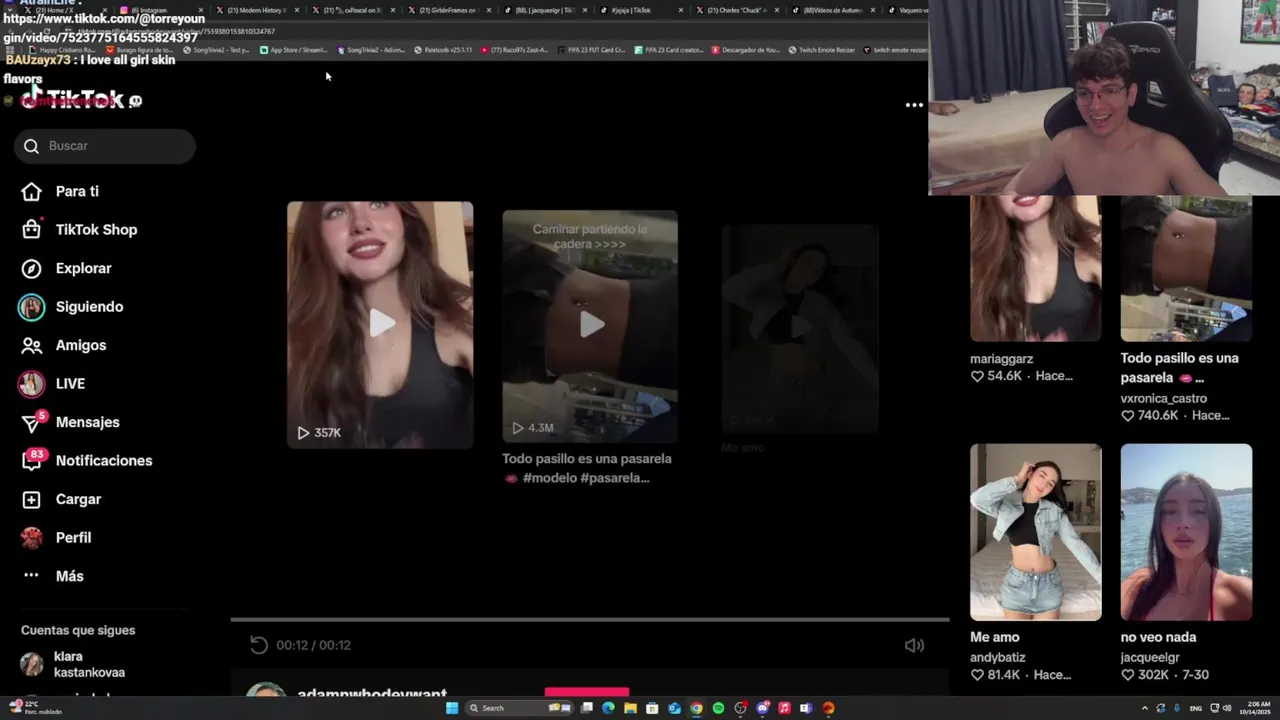Visit the jacqueelgr profile name

click(x=1150, y=657)
